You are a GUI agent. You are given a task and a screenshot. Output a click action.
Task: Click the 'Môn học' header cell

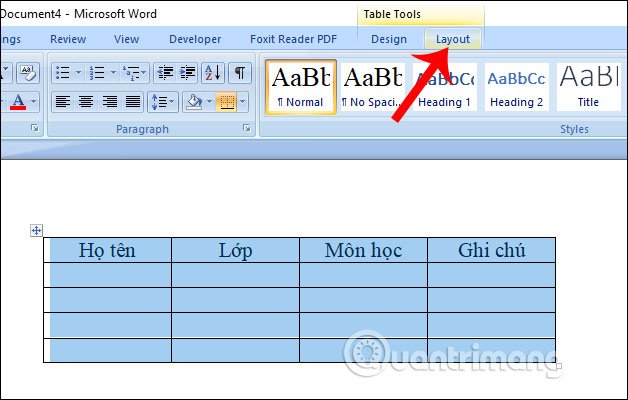click(x=364, y=250)
